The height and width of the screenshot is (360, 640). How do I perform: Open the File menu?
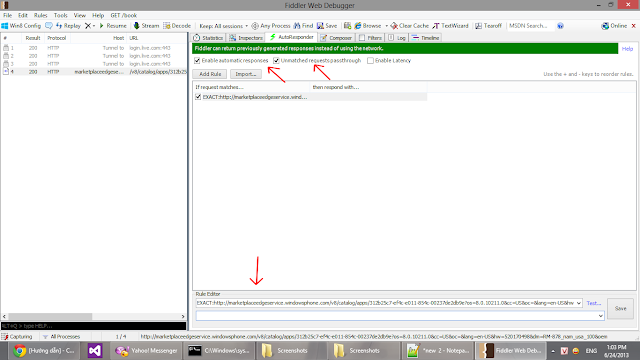pos(7,15)
